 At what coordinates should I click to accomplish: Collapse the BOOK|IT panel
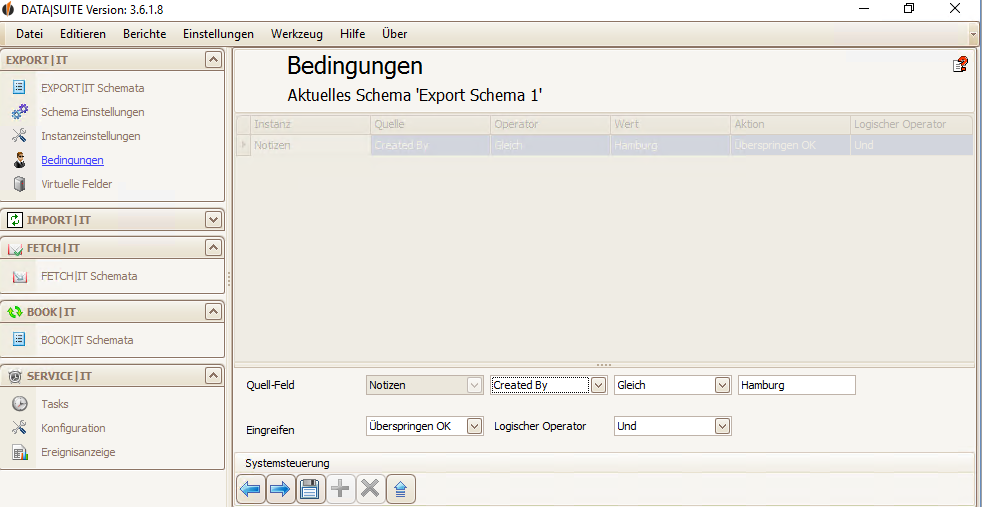(213, 312)
